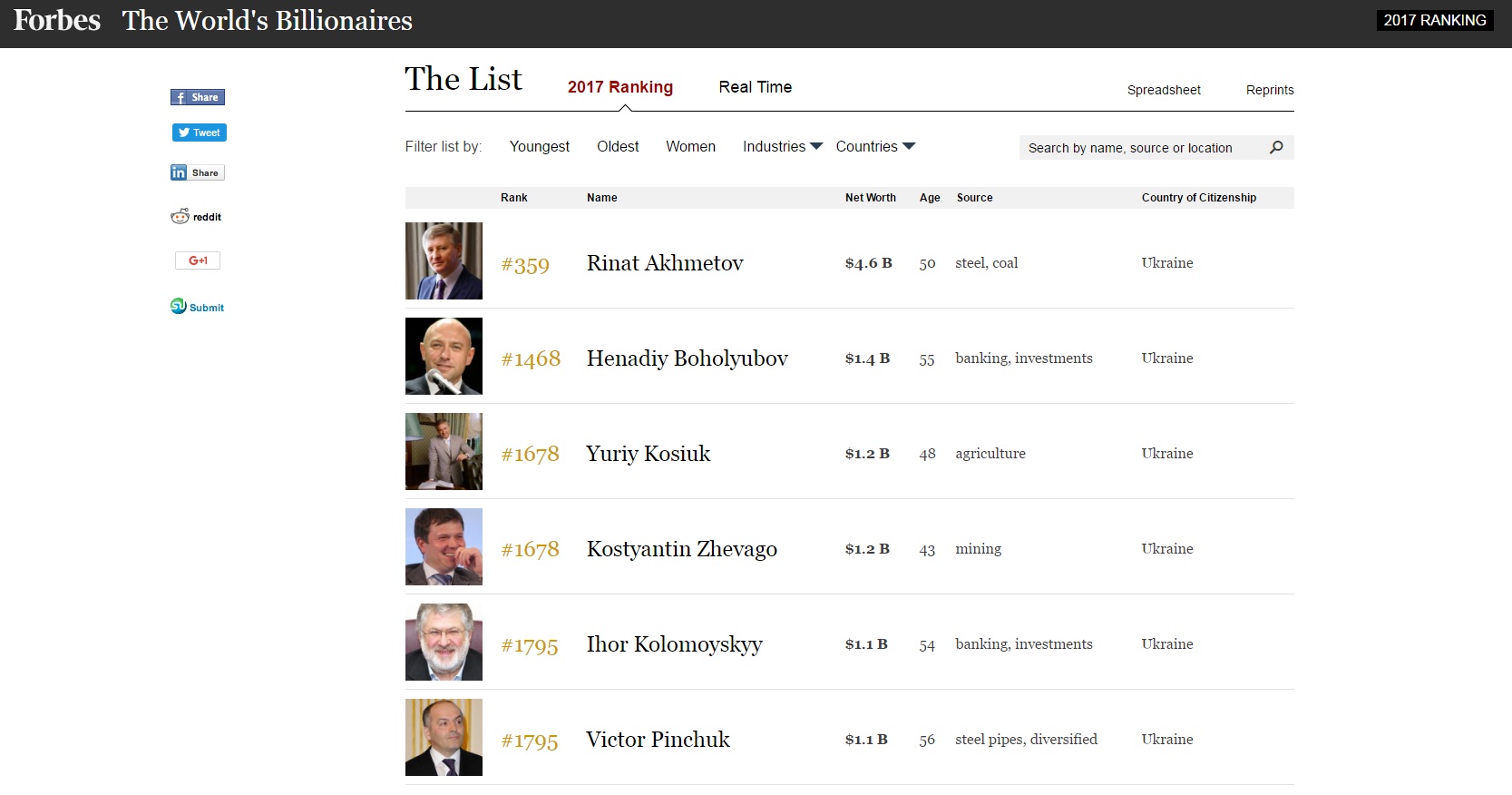Share on reddit
1512x795 pixels.
tap(197, 216)
